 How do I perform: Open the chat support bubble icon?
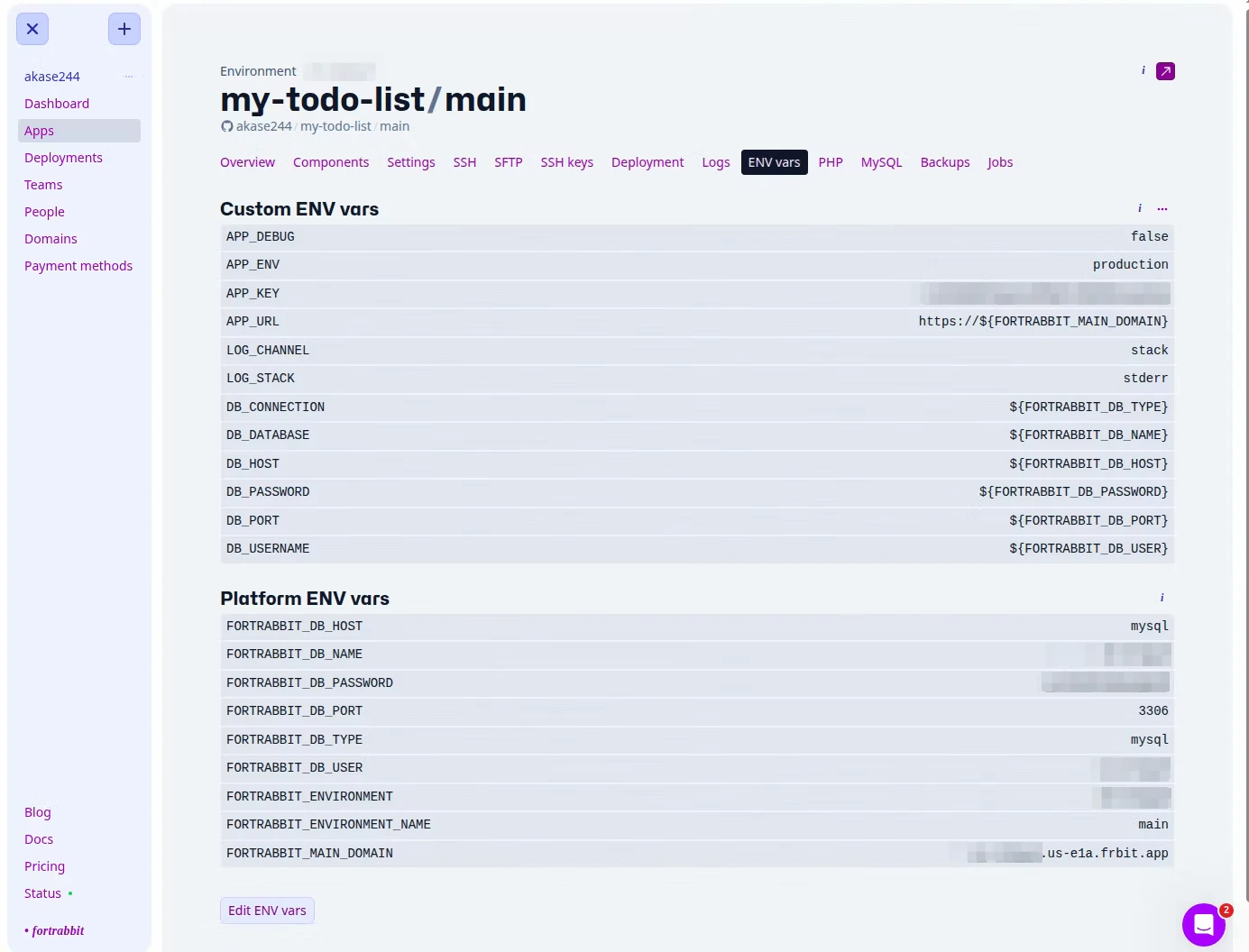1204,924
